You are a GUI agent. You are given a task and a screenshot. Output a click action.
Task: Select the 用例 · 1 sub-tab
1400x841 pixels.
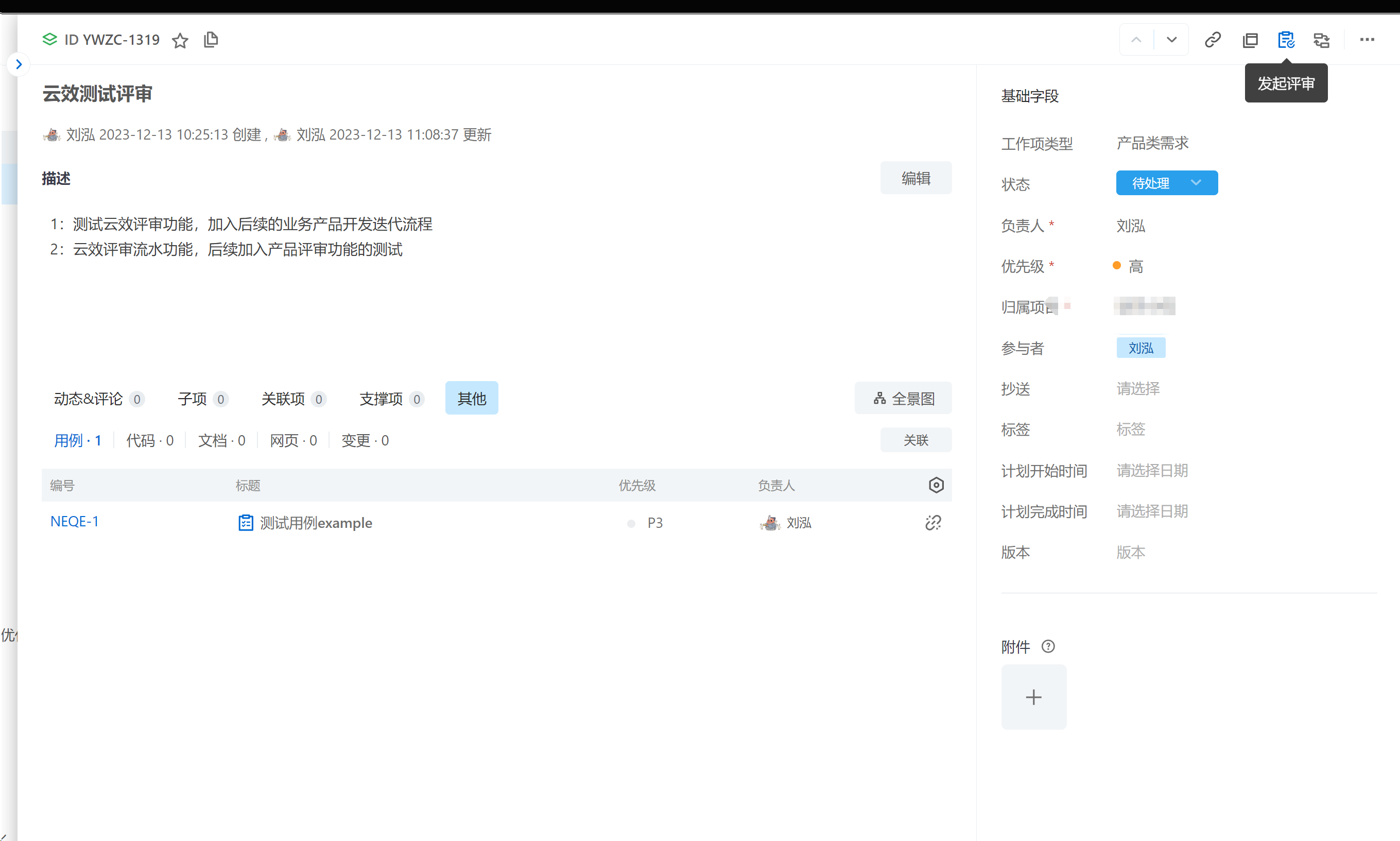pyautogui.click(x=78, y=440)
